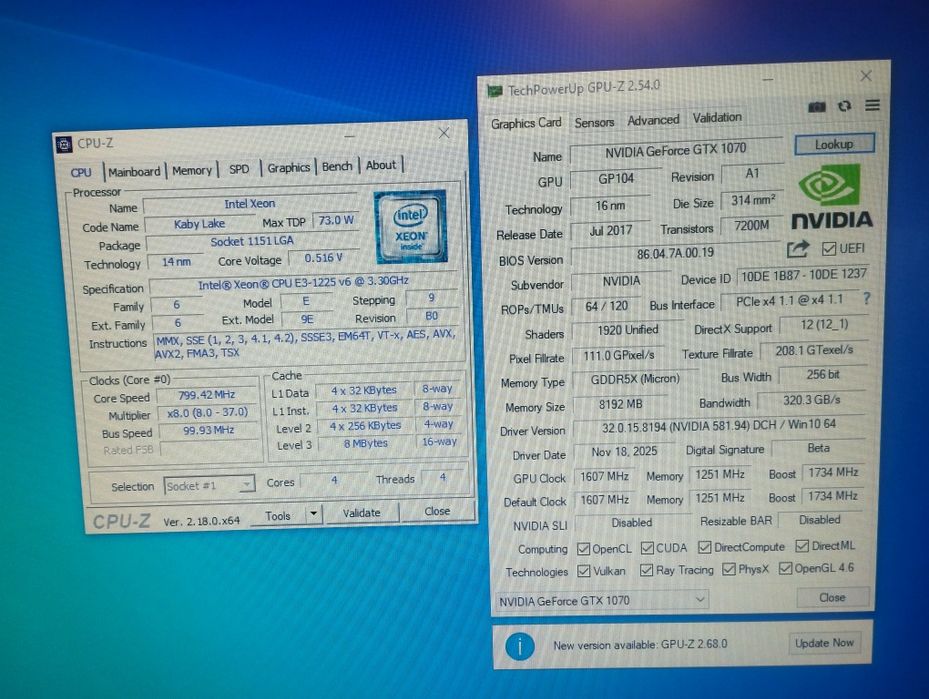This screenshot has width=929, height=699.
Task: Click the Package value Socket 1151 LGA
Action: point(252,241)
